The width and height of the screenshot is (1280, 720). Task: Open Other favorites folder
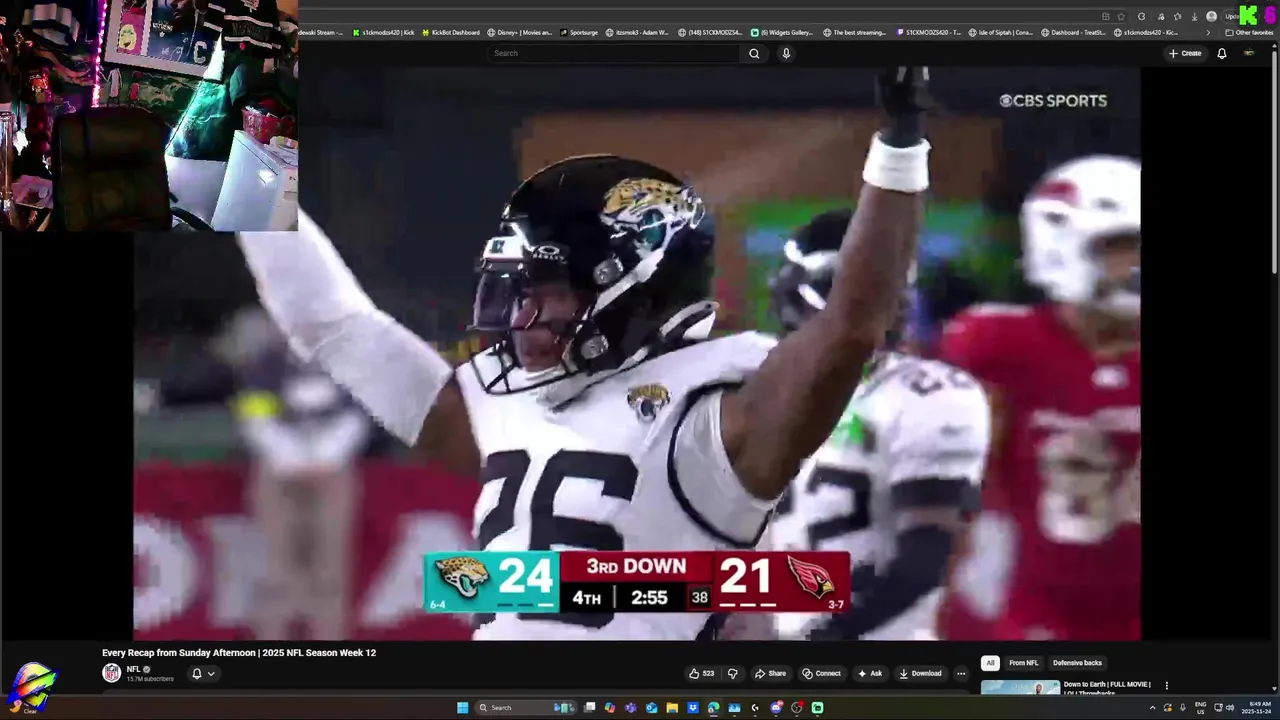(x=1249, y=32)
